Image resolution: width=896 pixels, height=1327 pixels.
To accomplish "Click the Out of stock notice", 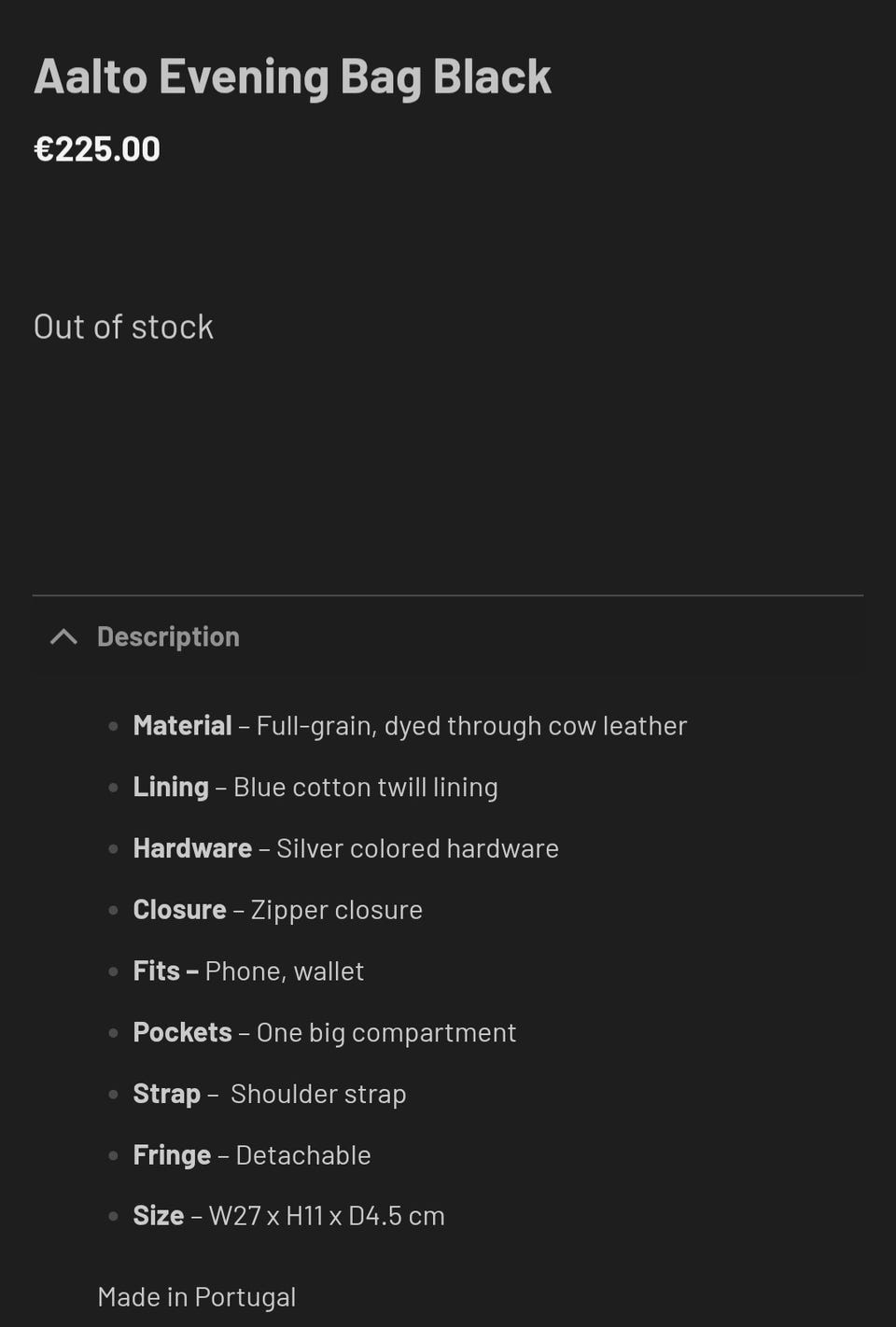I will [123, 328].
